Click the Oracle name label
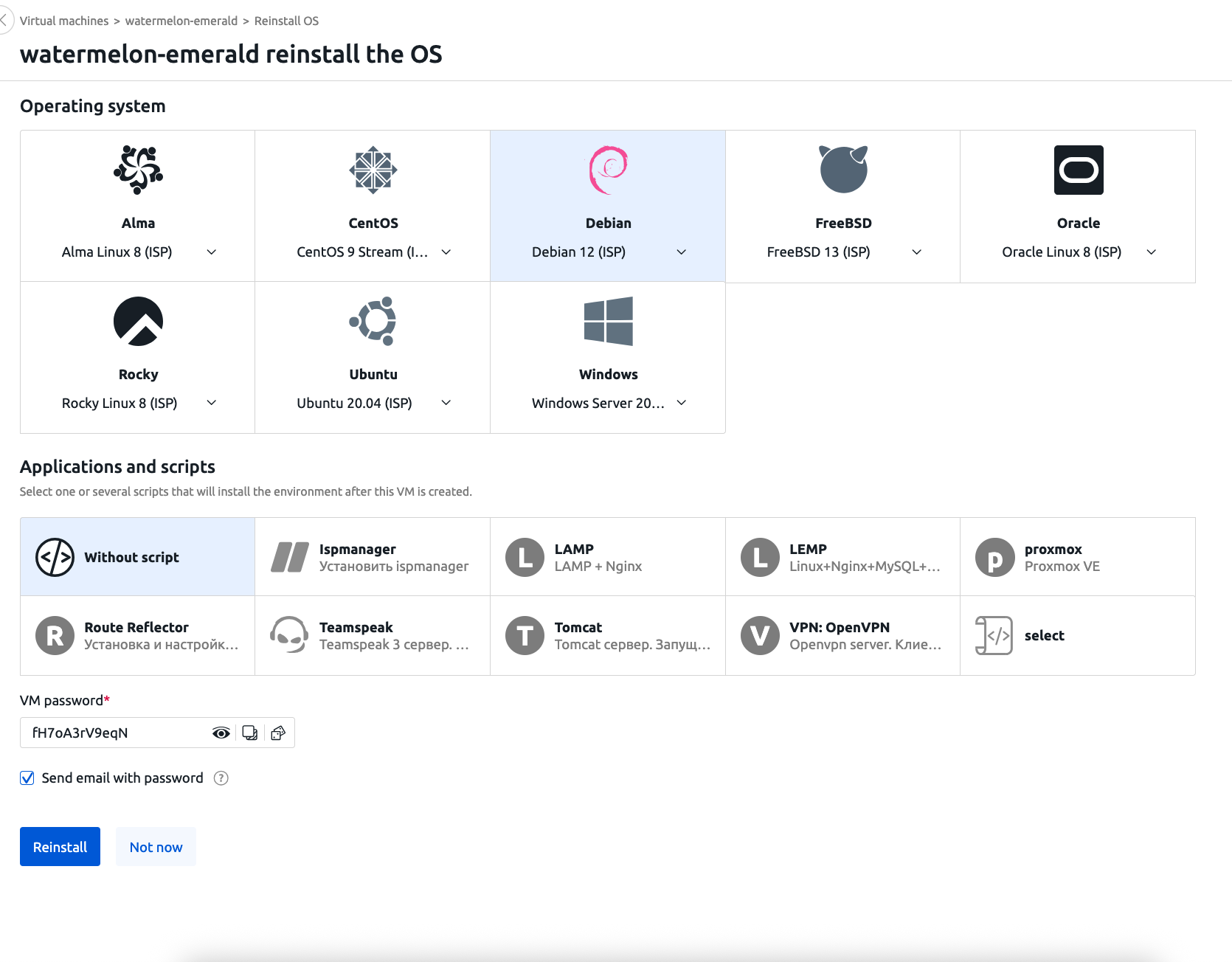This screenshot has width=1232, height=962. pyautogui.click(x=1078, y=224)
